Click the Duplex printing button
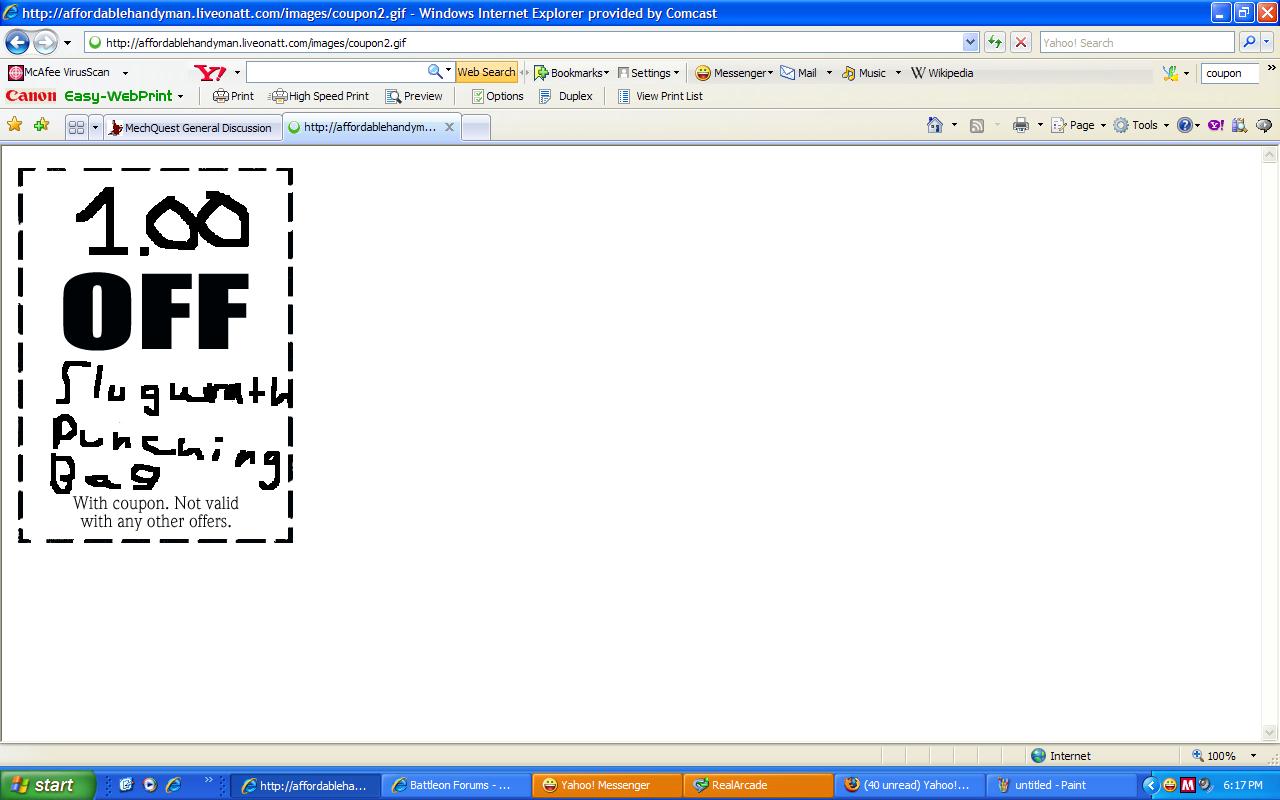This screenshot has height=800, width=1280. pos(566,96)
